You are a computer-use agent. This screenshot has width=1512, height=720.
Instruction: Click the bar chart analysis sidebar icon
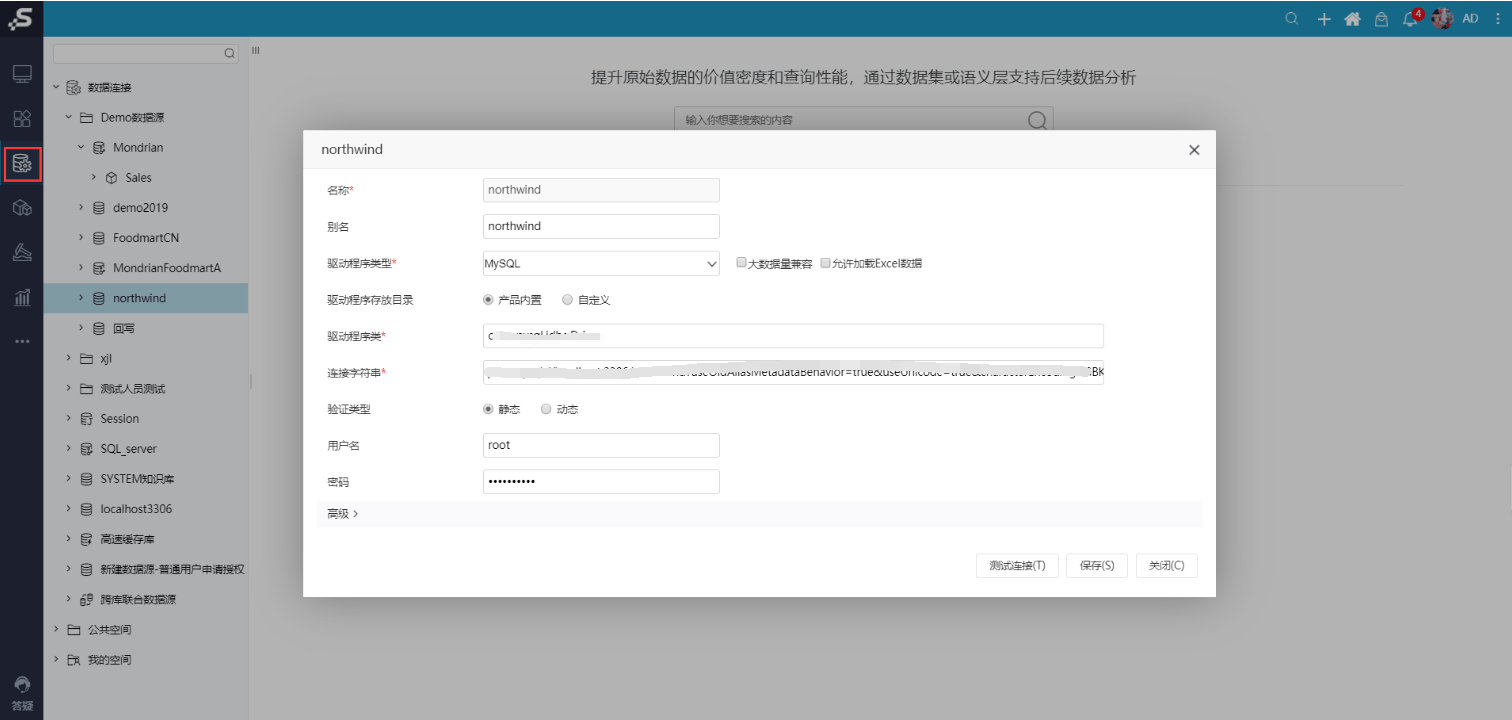[x=22, y=297]
